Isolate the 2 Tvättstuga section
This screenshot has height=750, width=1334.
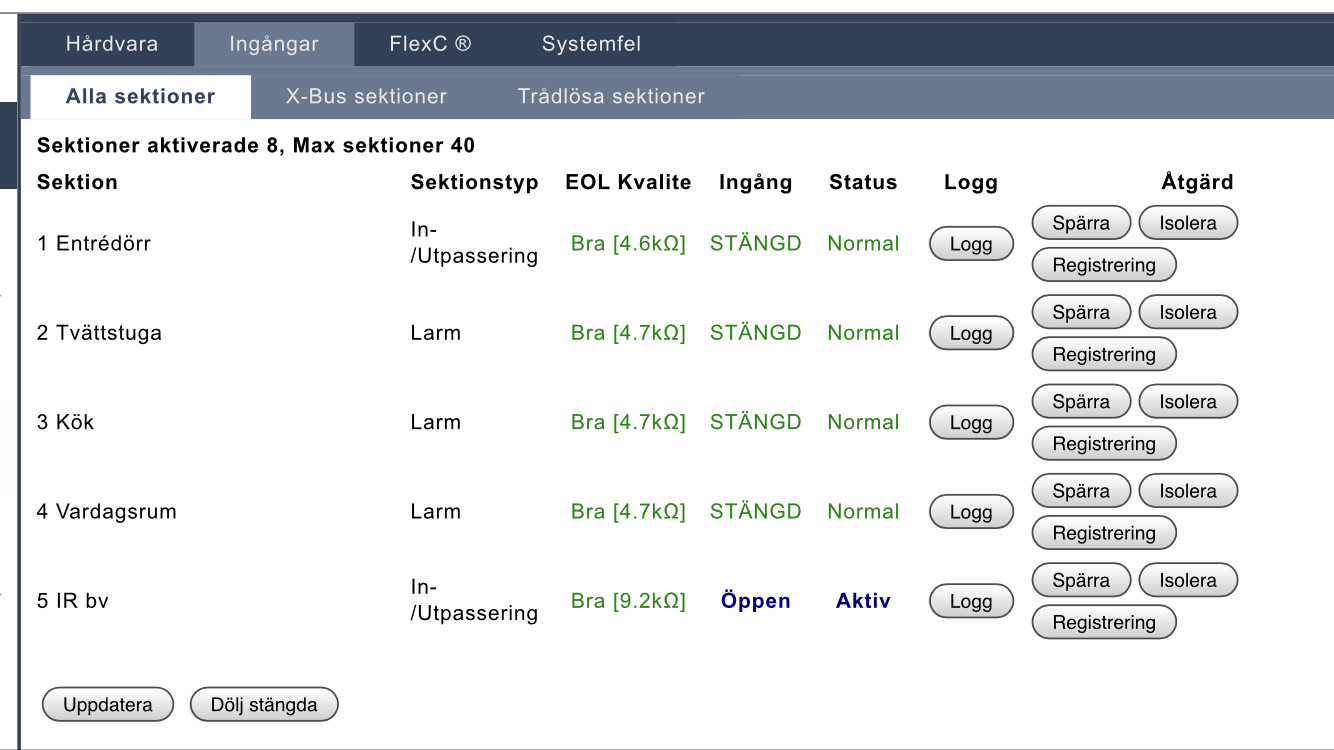pos(1187,312)
